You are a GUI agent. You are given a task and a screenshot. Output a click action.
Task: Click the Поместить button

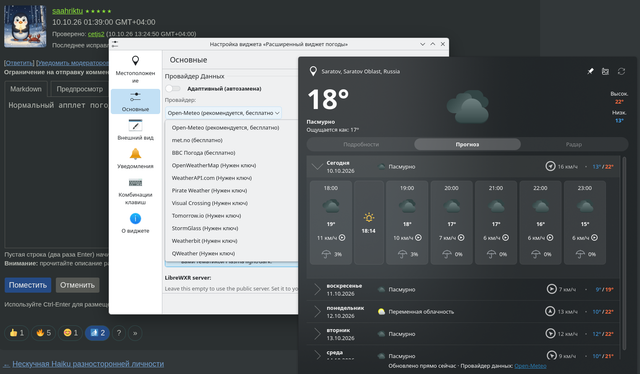click(28, 285)
